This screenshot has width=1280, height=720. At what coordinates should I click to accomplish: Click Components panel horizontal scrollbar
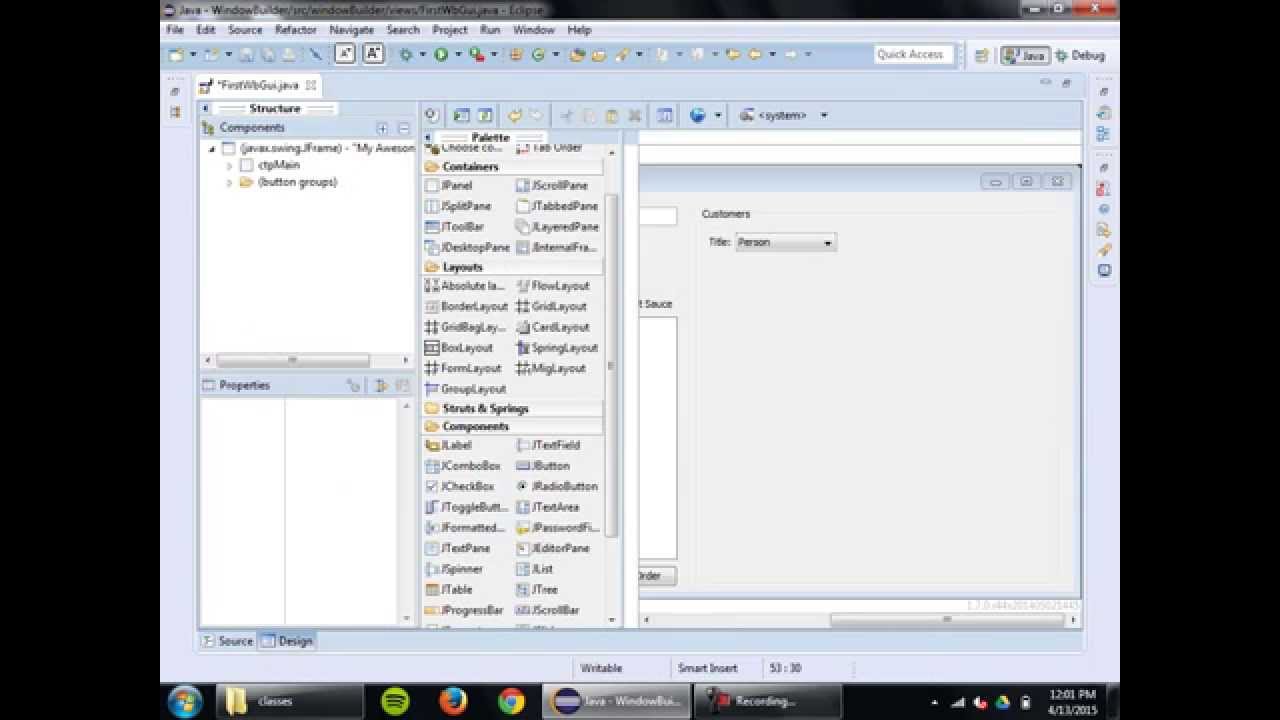pos(292,360)
